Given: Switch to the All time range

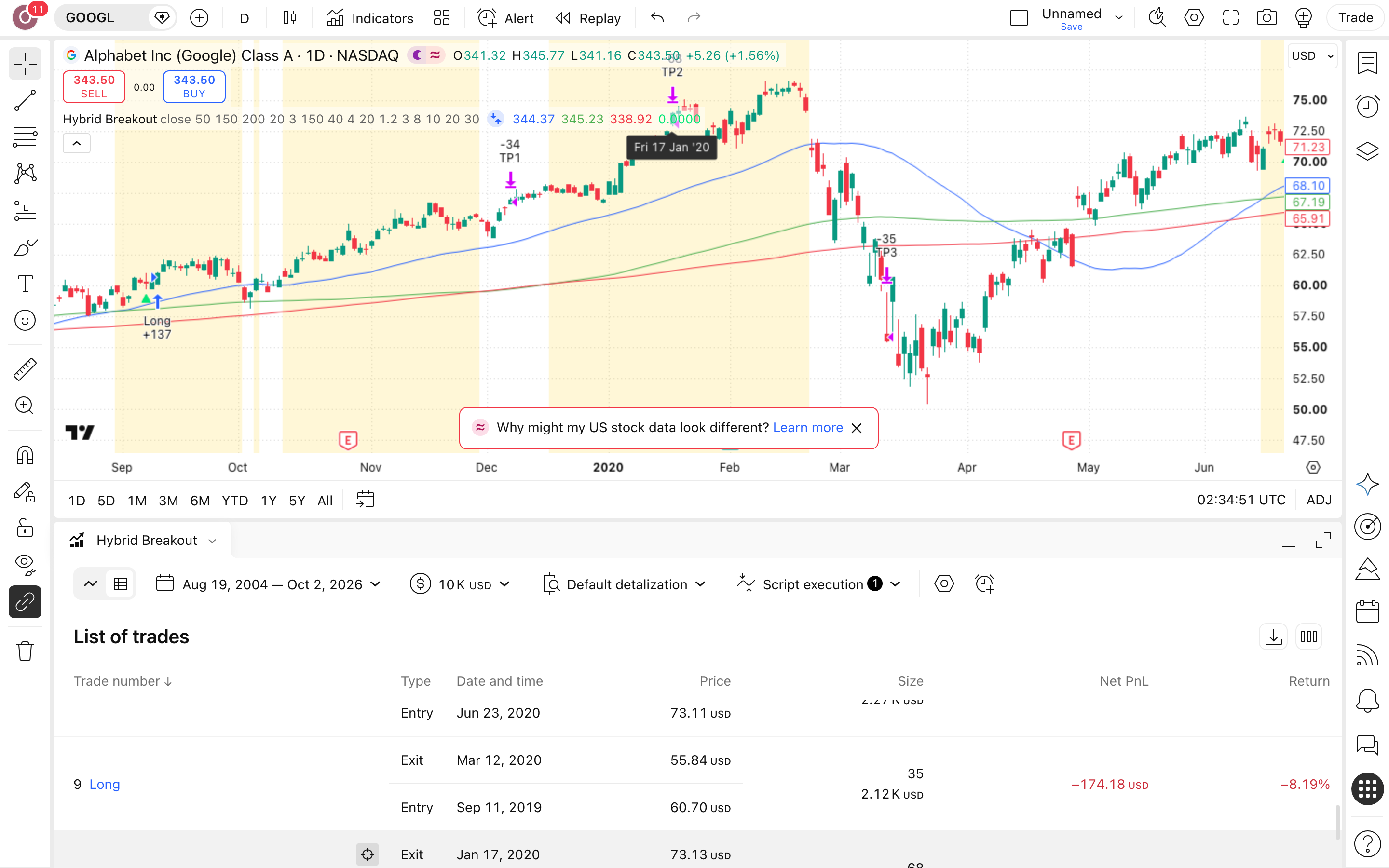Looking at the screenshot, I should click(x=325, y=501).
